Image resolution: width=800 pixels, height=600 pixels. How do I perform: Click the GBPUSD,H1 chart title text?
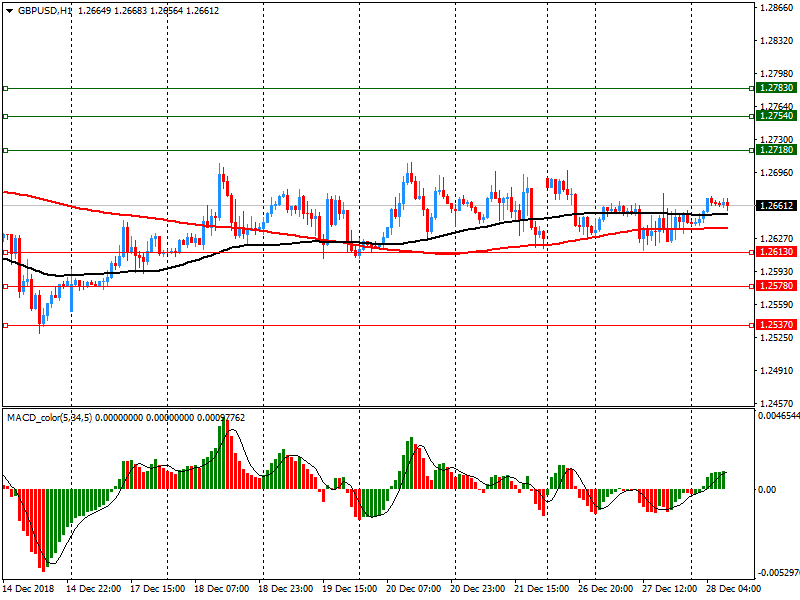45,10
